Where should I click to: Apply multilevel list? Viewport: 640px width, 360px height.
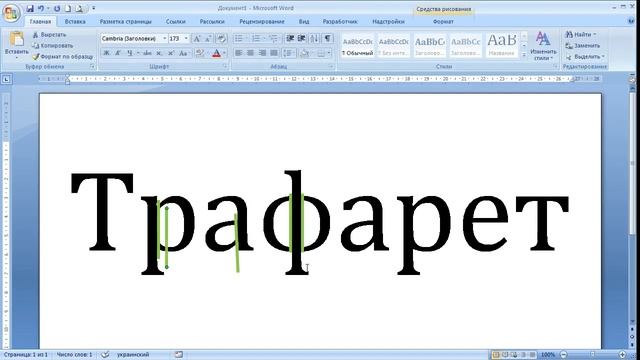pos(273,39)
